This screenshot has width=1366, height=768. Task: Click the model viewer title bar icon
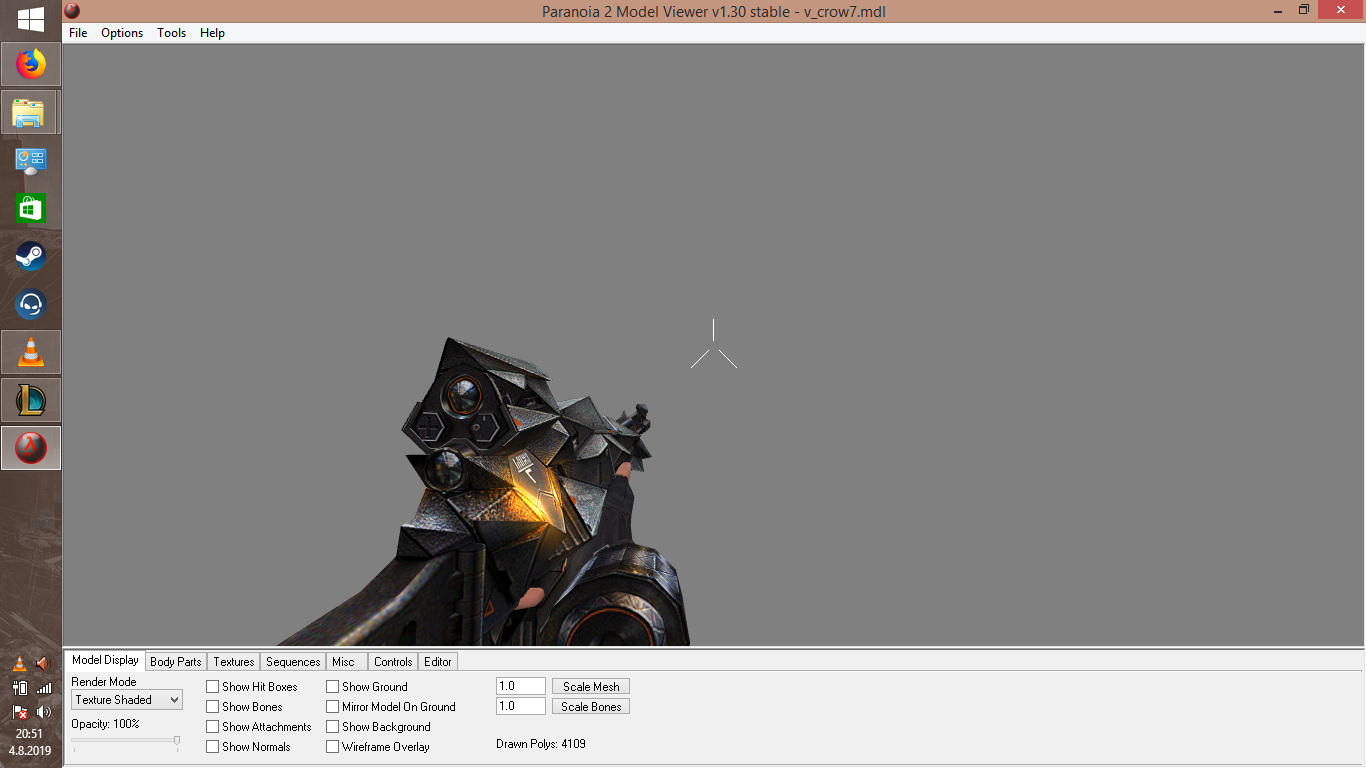pyautogui.click(x=72, y=11)
